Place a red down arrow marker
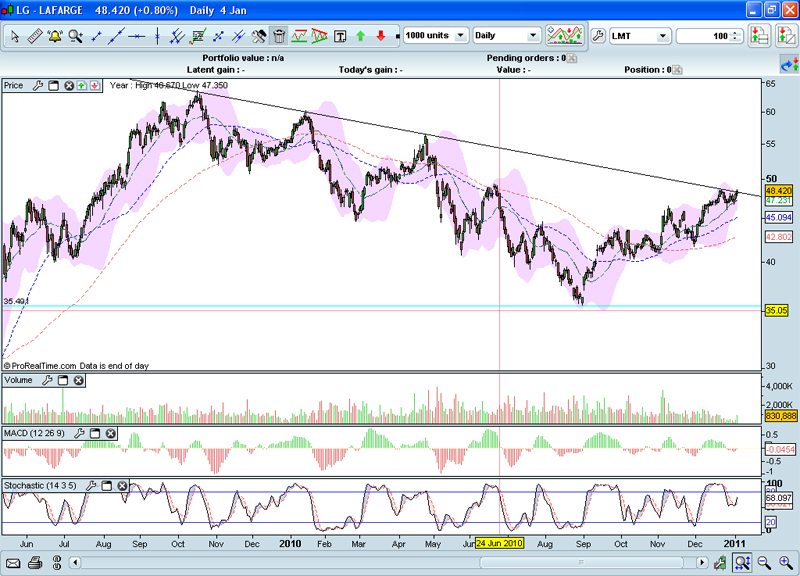 pos(381,36)
